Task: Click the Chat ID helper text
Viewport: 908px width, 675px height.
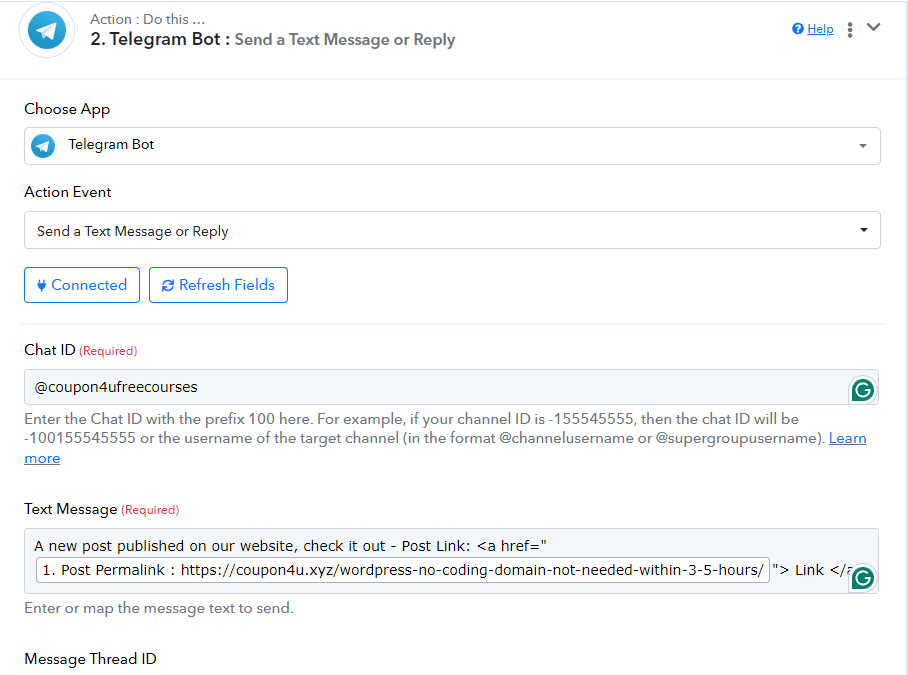Action: tap(445, 438)
